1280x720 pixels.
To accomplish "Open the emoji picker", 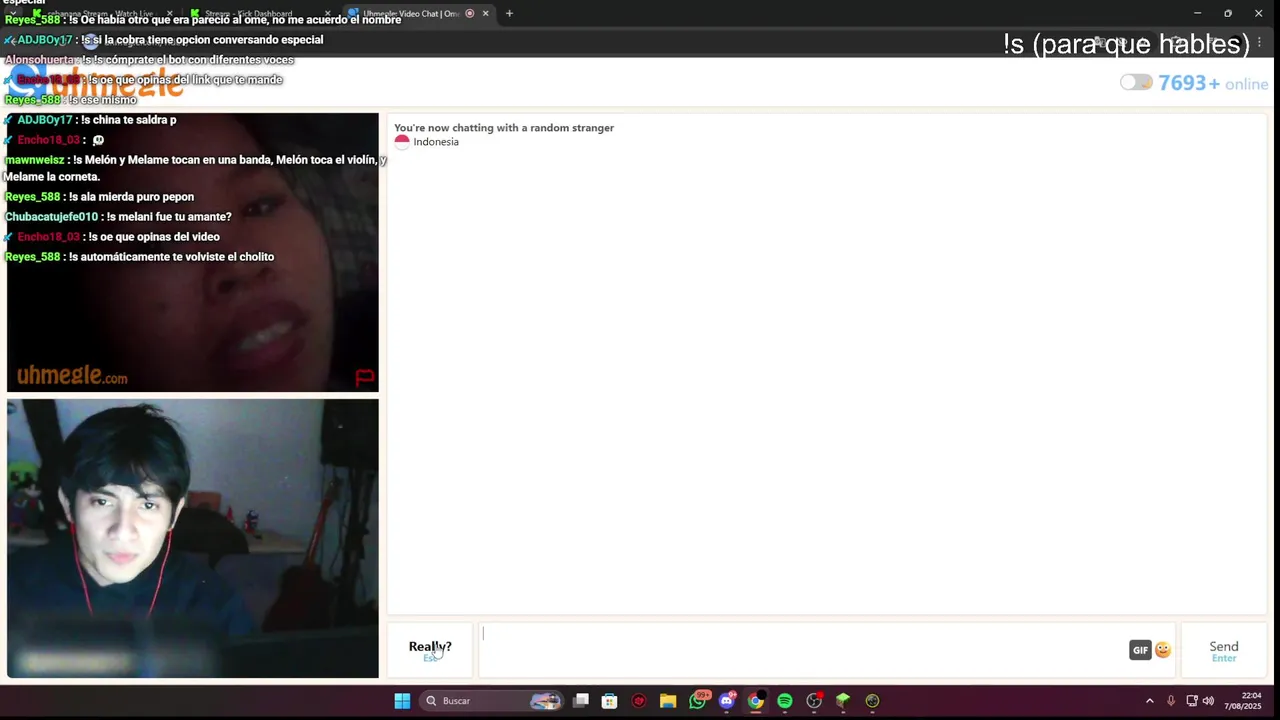I will pyautogui.click(x=1162, y=650).
